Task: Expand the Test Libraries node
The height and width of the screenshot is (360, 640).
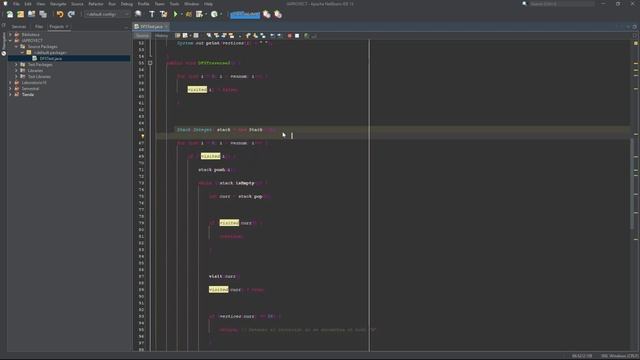Action: tap(16, 77)
